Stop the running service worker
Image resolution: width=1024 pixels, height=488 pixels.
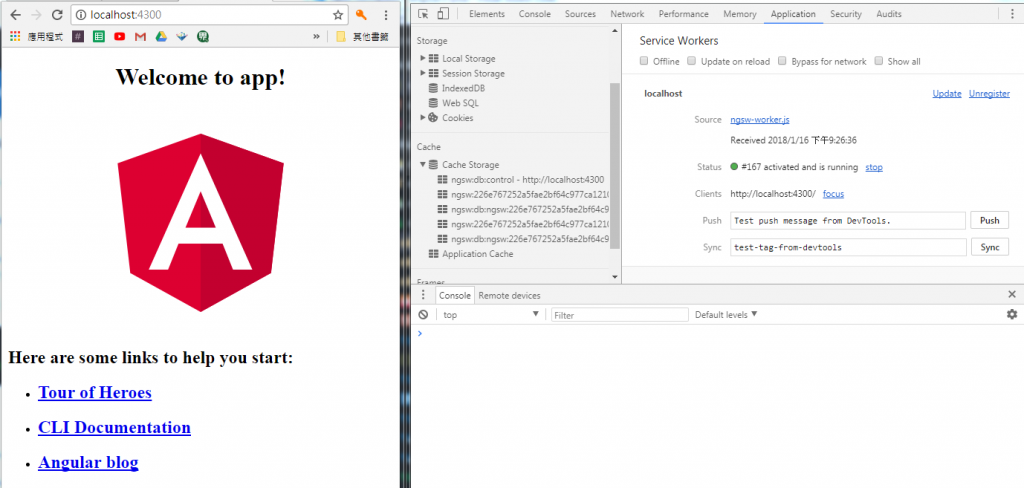coord(874,167)
